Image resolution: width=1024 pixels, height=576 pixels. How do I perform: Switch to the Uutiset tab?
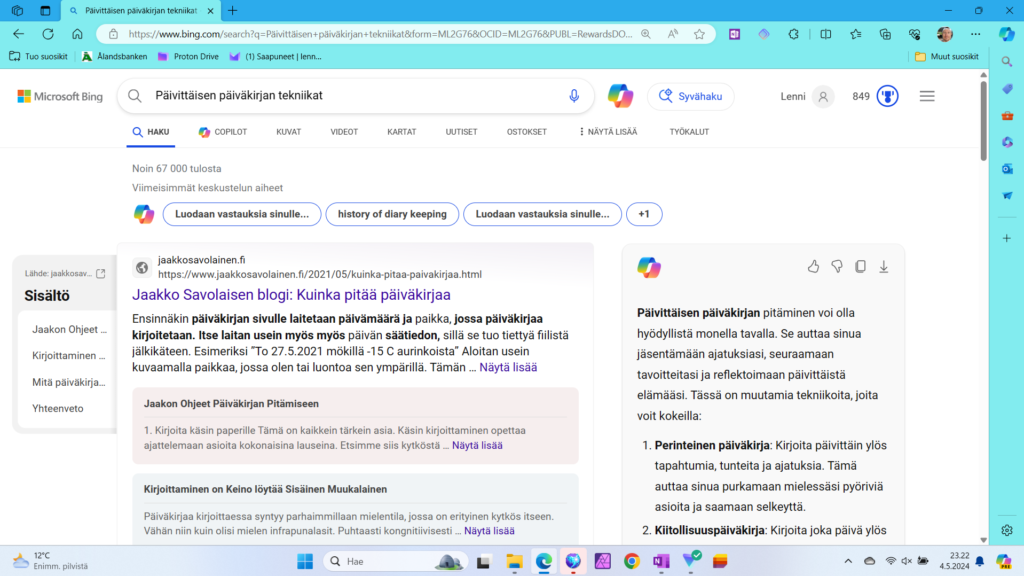tap(461, 132)
